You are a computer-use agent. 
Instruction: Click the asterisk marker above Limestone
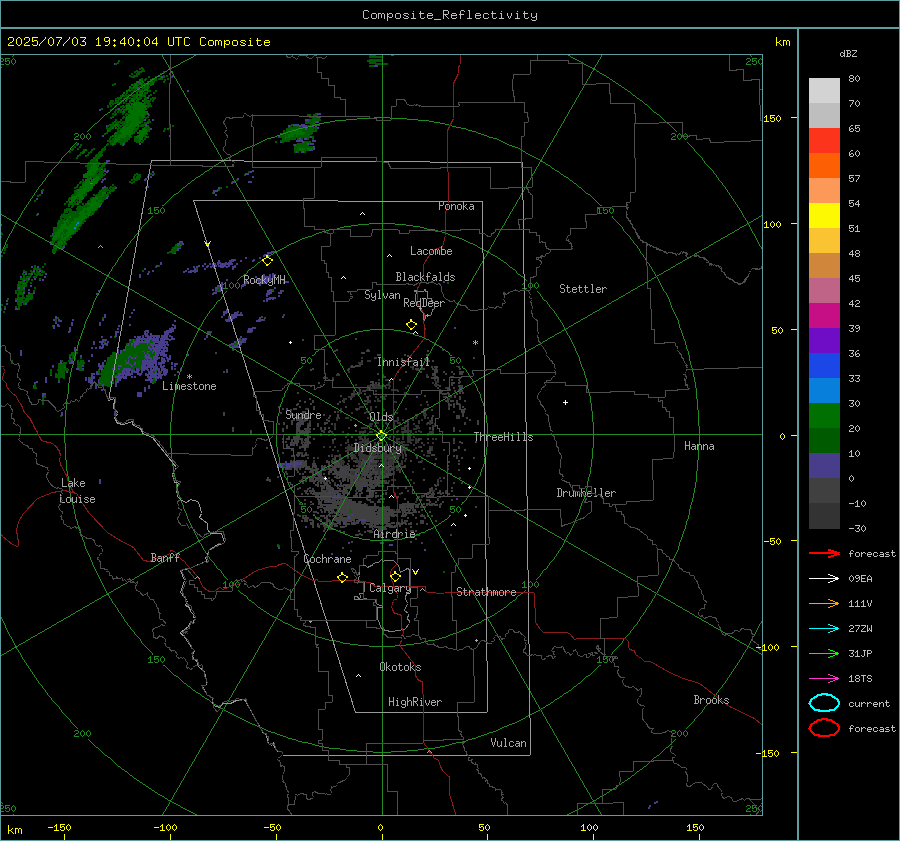point(189,377)
